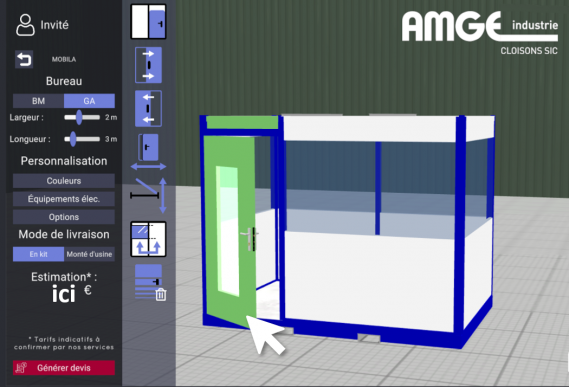569x387 pixels.
Task: Click the 3 m length value
Action: pyautogui.click(x=111, y=139)
